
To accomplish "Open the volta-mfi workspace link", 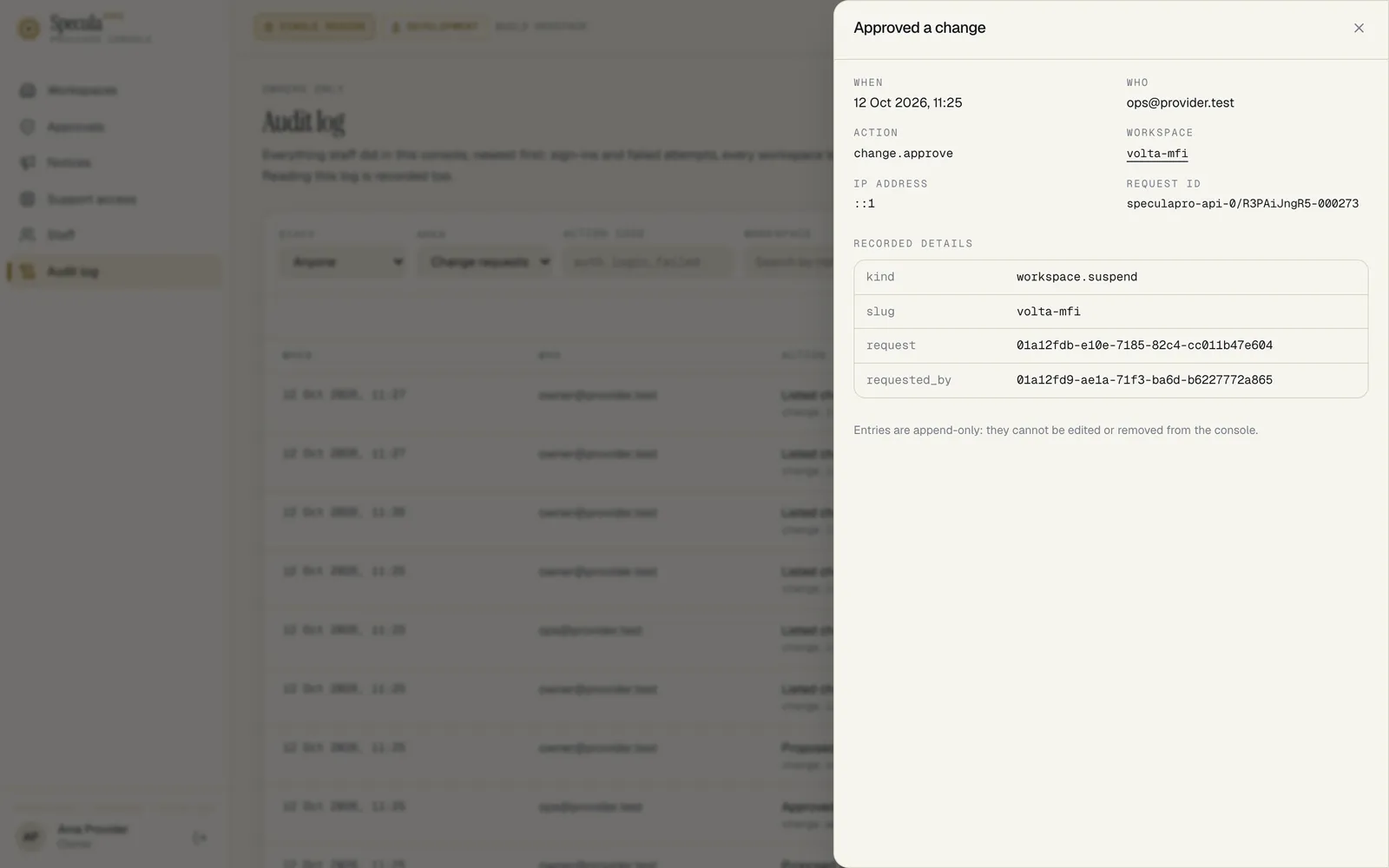I will click(x=1157, y=154).
